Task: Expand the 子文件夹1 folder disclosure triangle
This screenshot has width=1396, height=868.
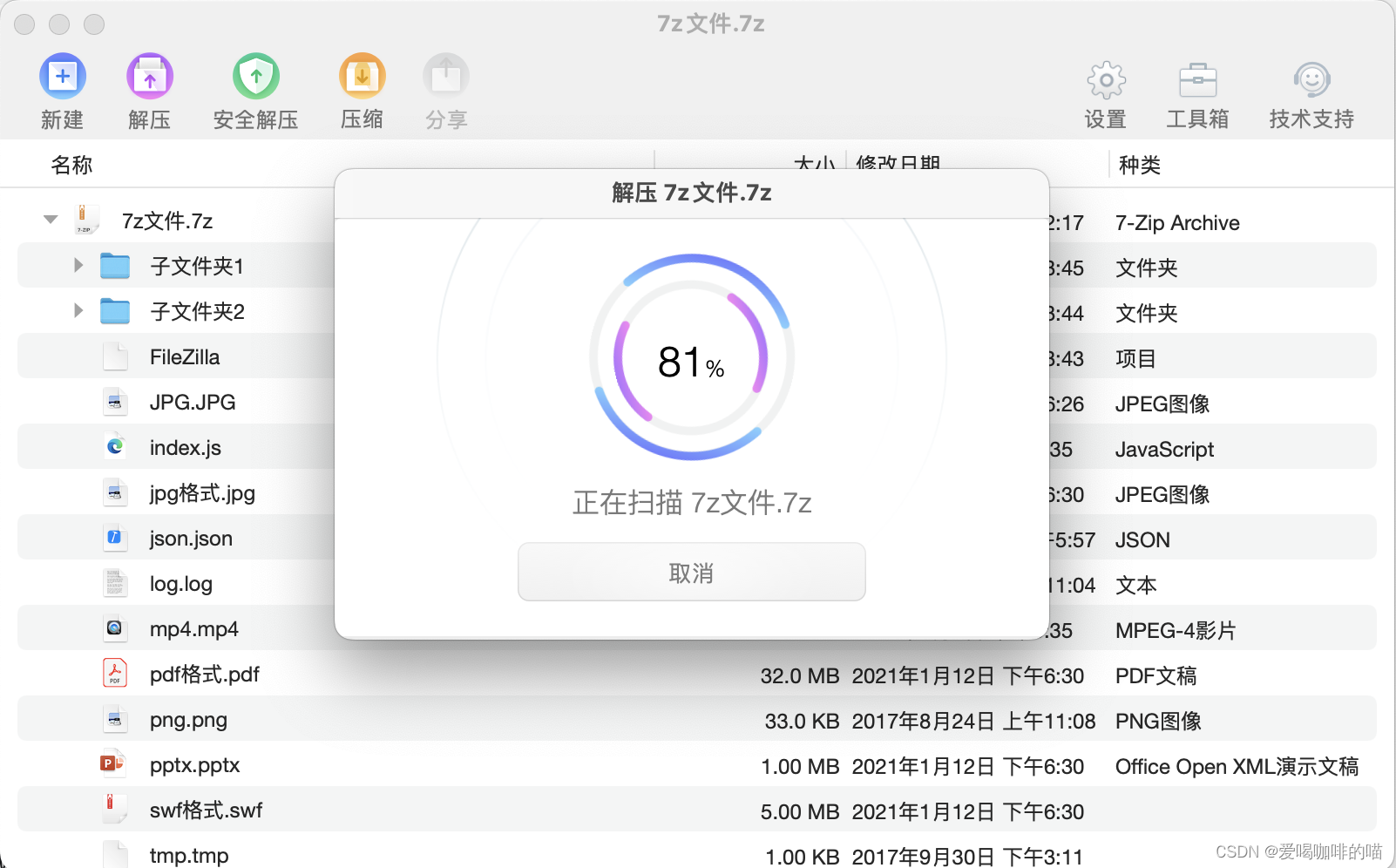Action: point(78,265)
